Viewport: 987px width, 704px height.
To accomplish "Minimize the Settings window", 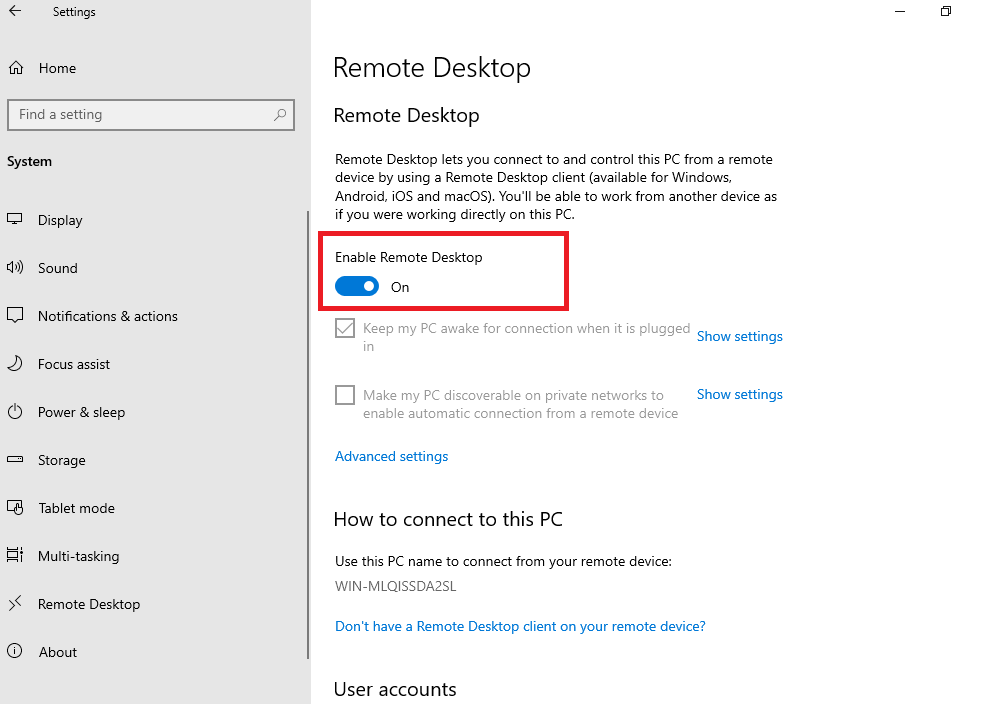I will click(900, 11).
